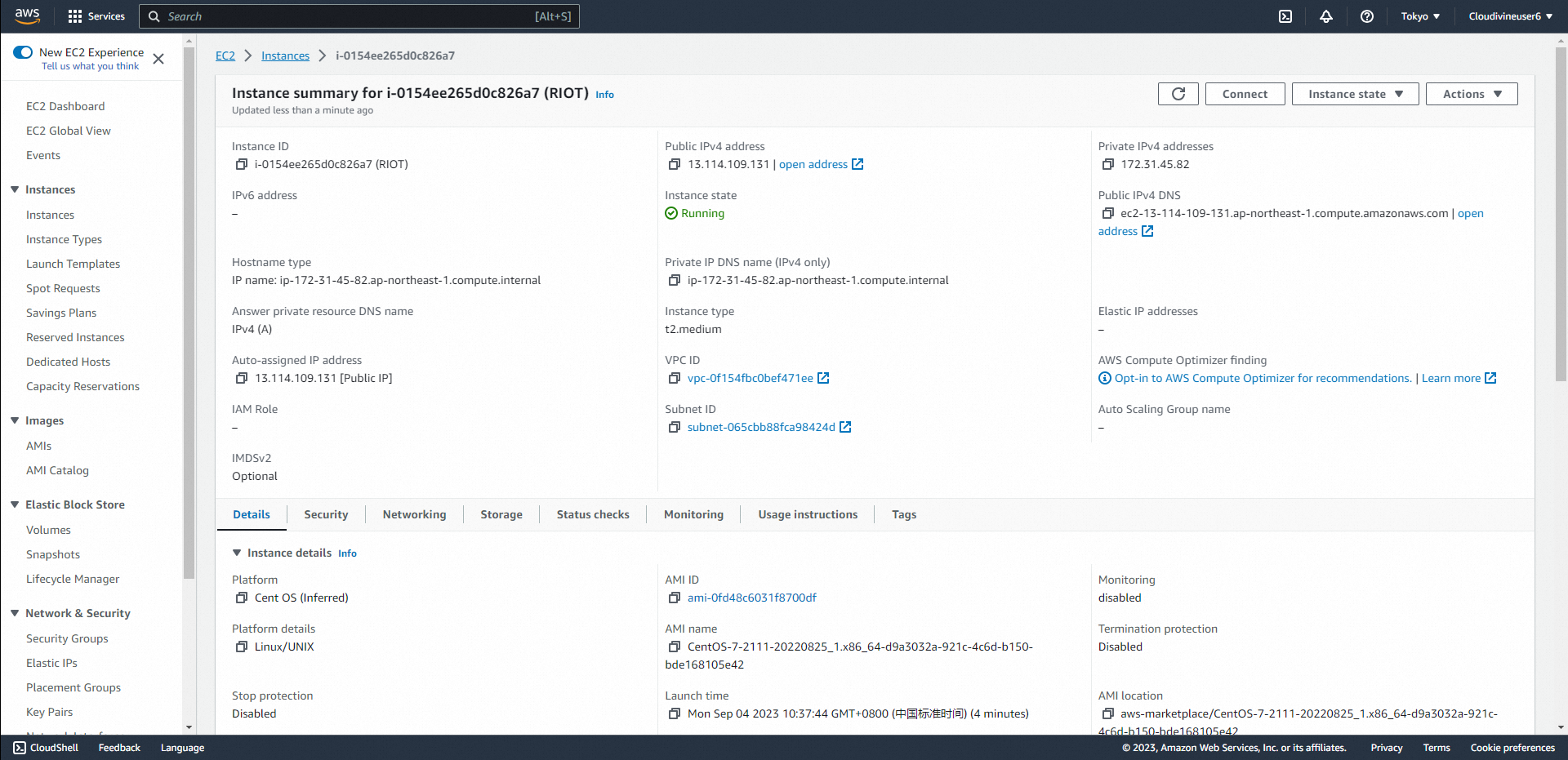Switch to the Networking tab

[414, 514]
